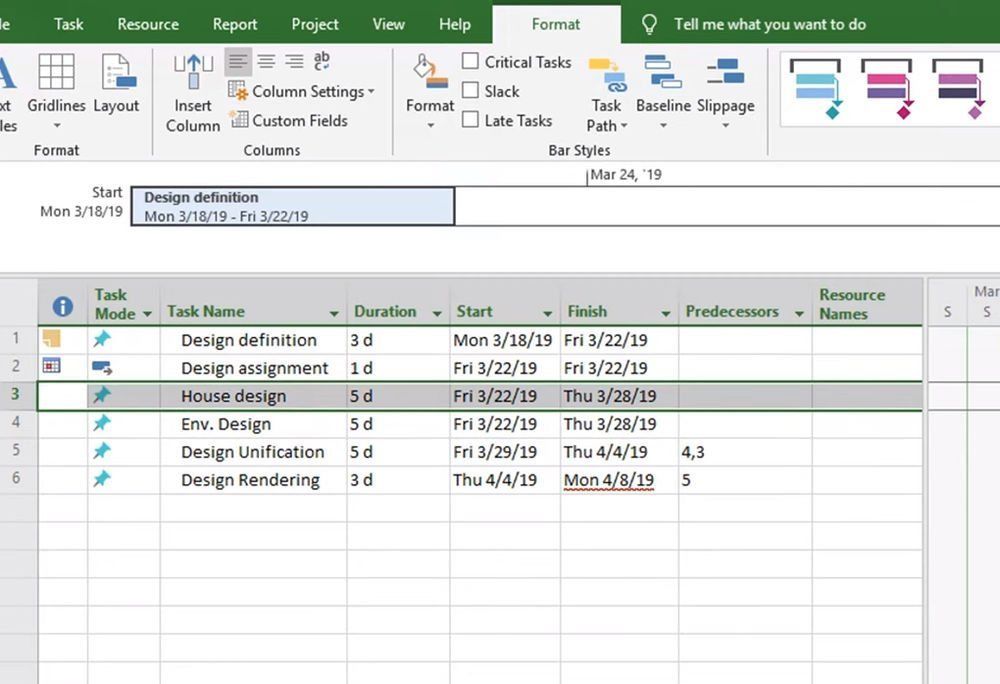1000x684 pixels.
Task: Switch to the Resource tab
Action: point(148,24)
